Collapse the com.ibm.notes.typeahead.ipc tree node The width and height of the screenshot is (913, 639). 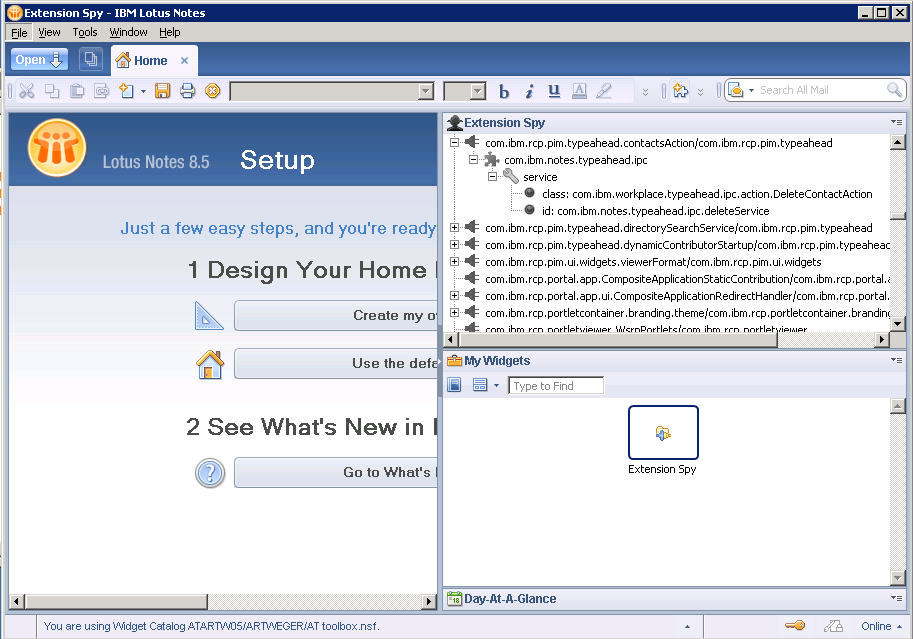(x=474, y=160)
